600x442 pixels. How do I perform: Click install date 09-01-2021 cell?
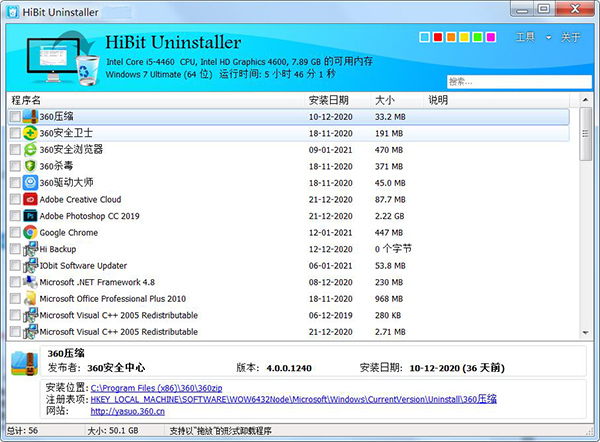click(x=331, y=150)
